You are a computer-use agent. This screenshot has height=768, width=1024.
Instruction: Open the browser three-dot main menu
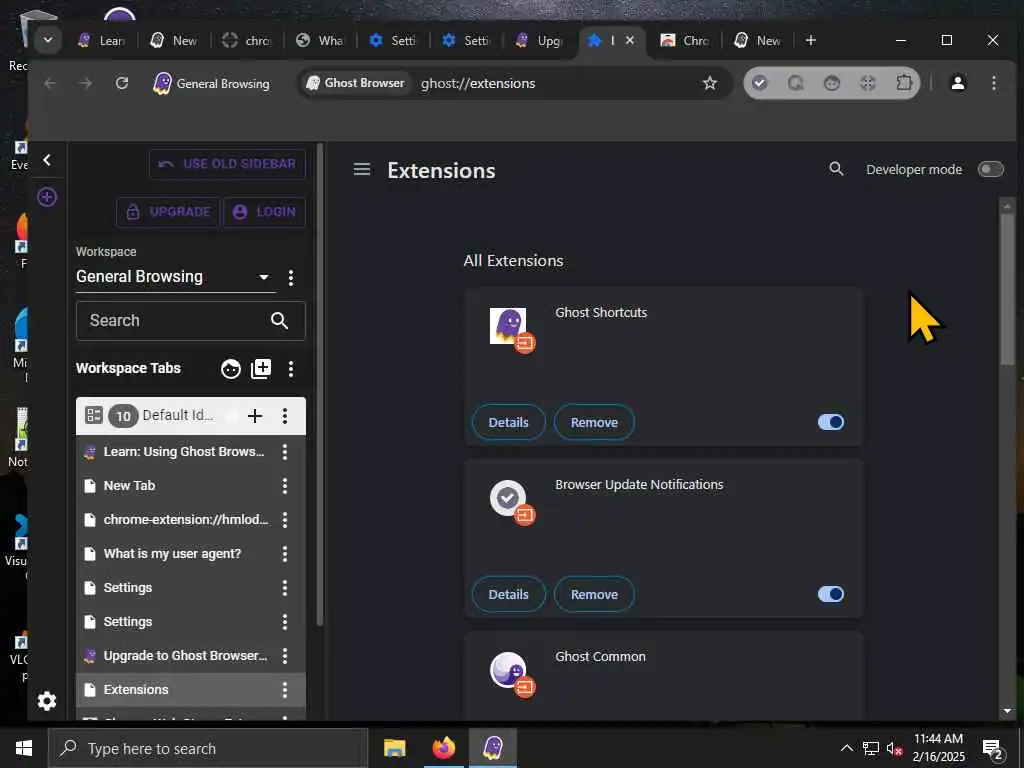pyautogui.click(x=993, y=83)
